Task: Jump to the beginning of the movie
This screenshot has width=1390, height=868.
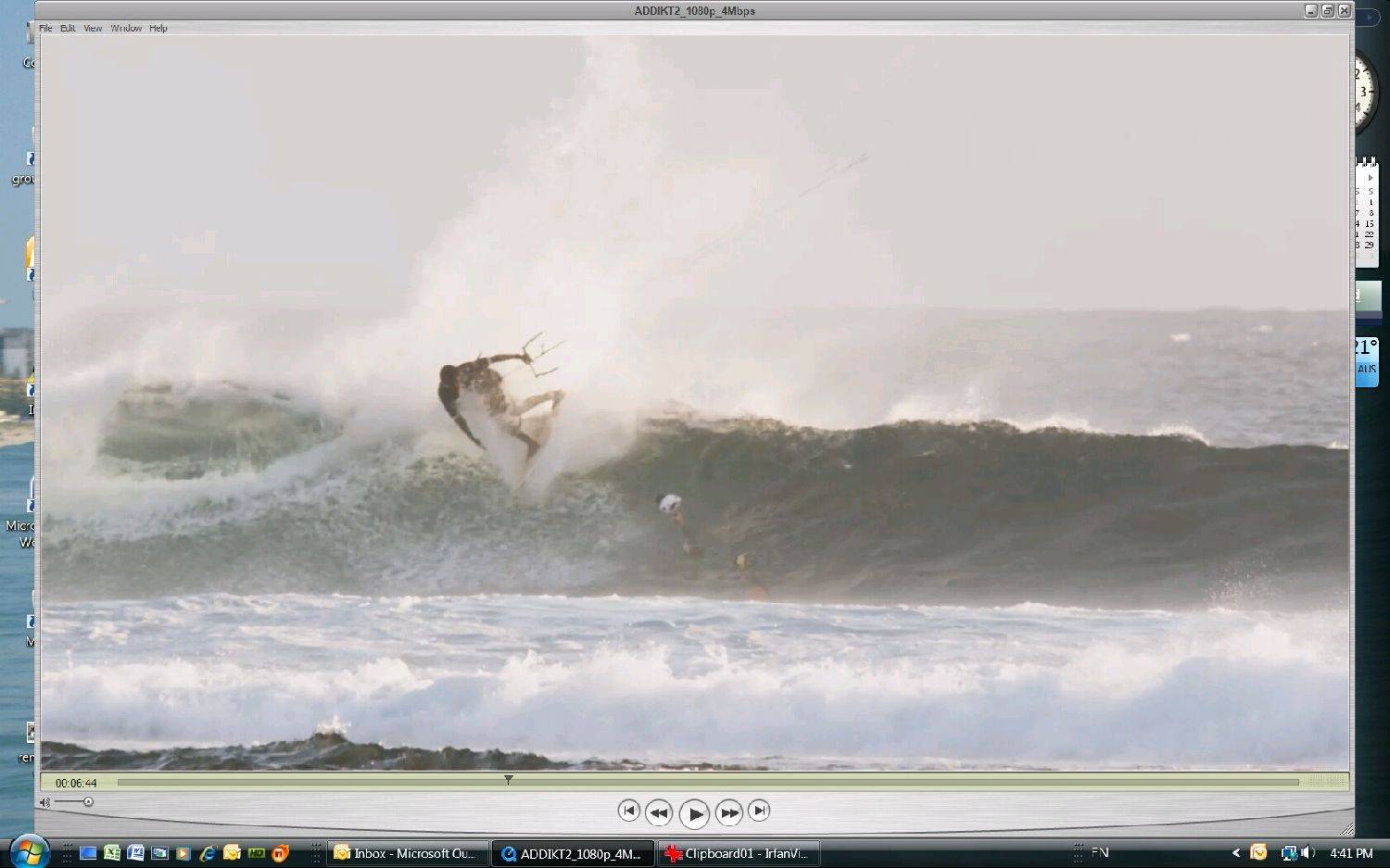Action: click(628, 811)
